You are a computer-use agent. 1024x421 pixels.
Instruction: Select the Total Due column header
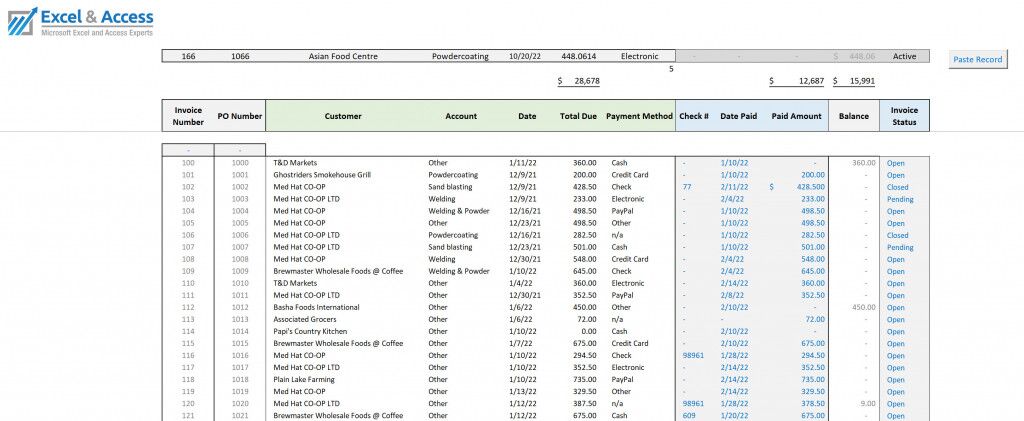pos(578,116)
